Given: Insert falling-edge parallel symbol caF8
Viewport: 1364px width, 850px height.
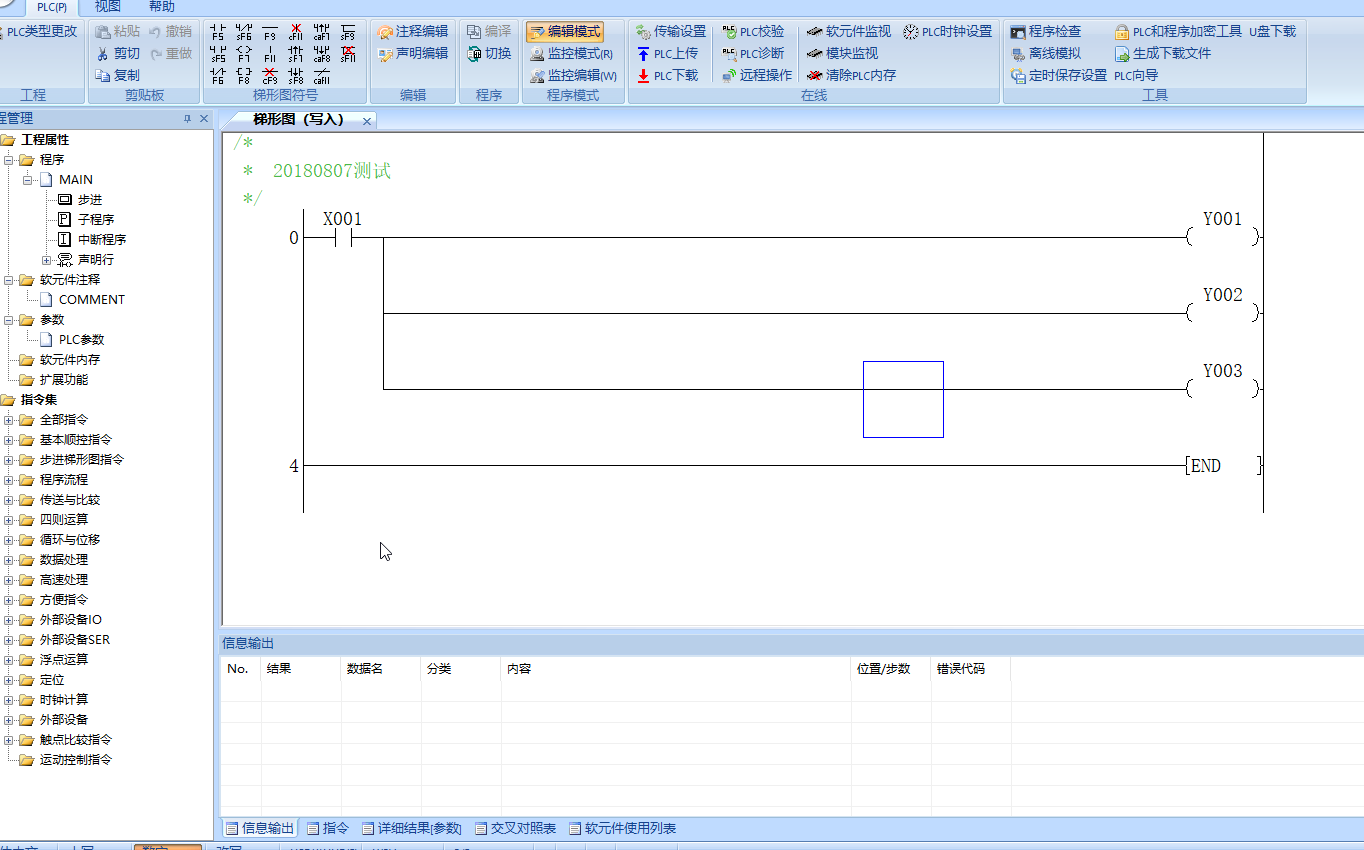Looking at the screenshot, I should pos(322,54).
